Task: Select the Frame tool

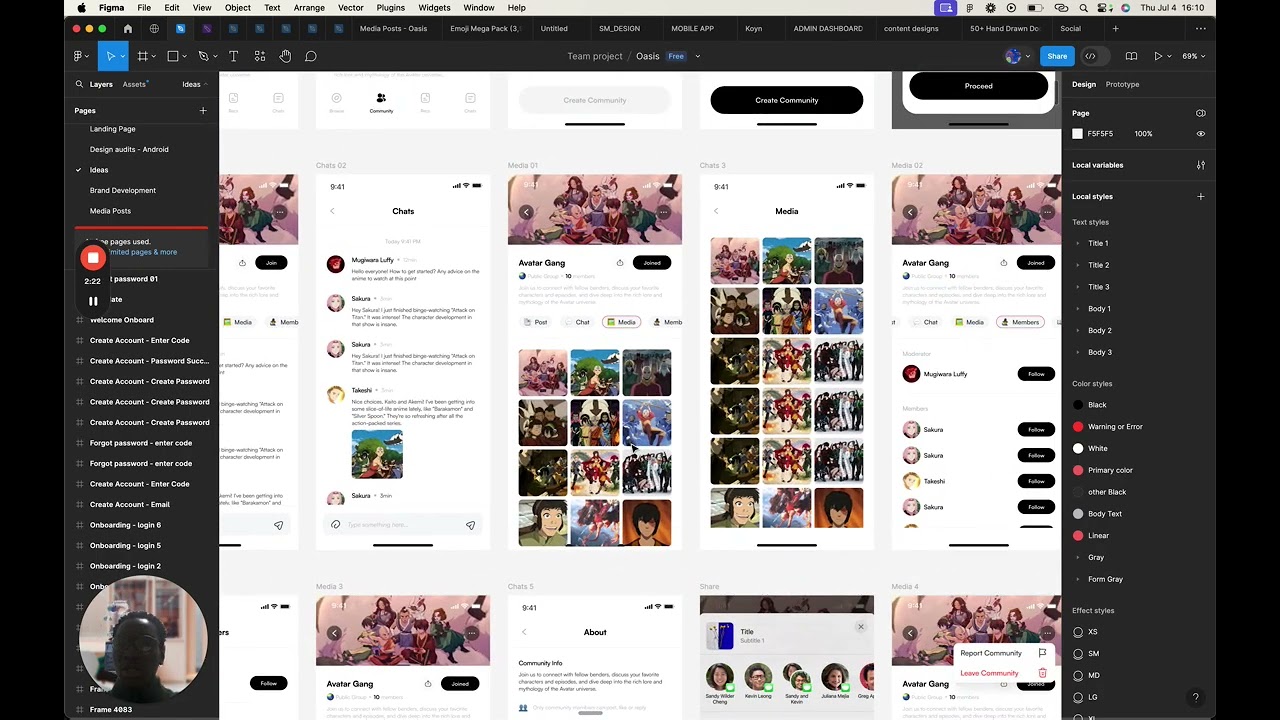Action: 143,56
